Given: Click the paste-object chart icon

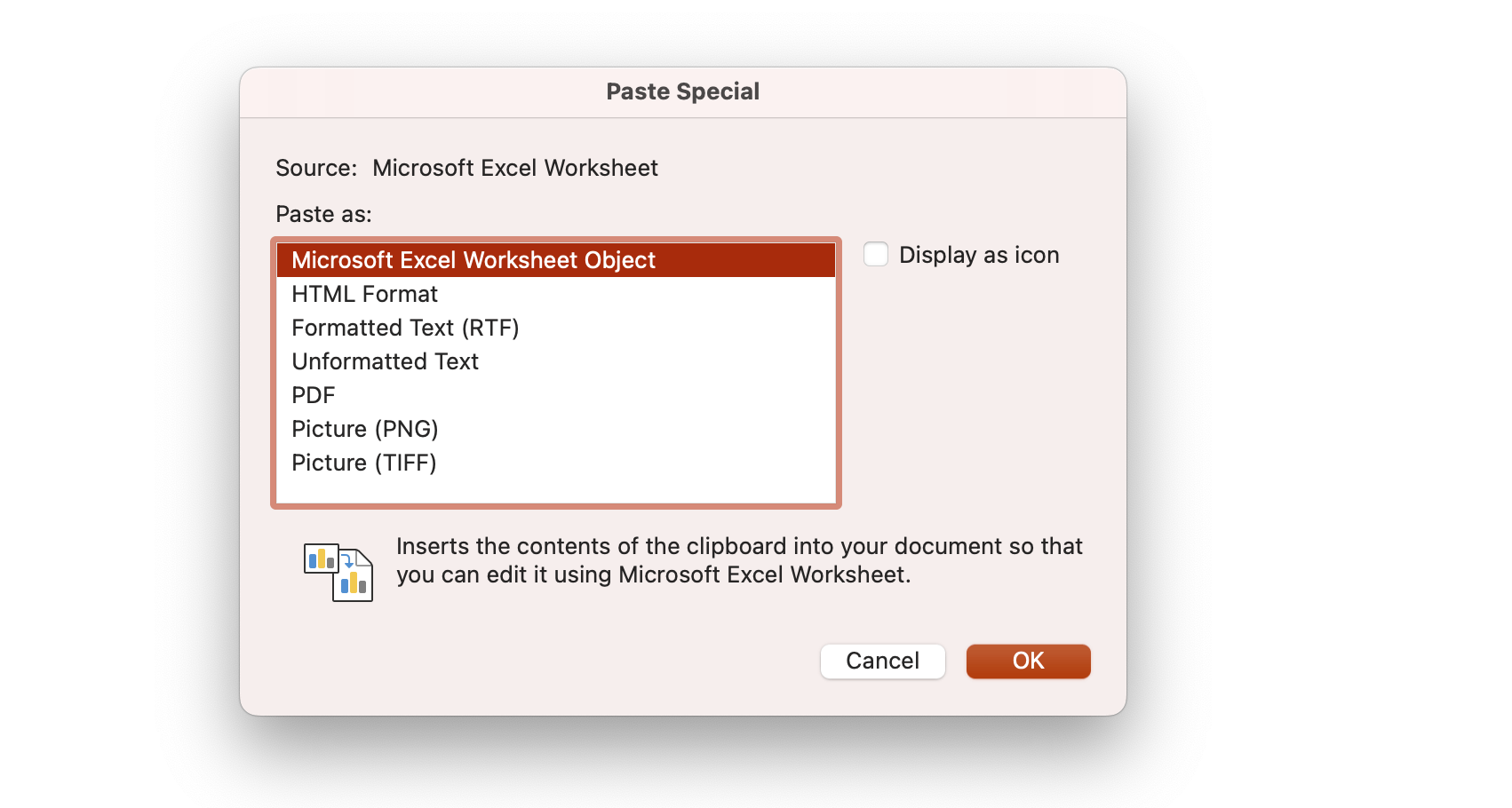Looking at the screenshot, I should [338, 572].
